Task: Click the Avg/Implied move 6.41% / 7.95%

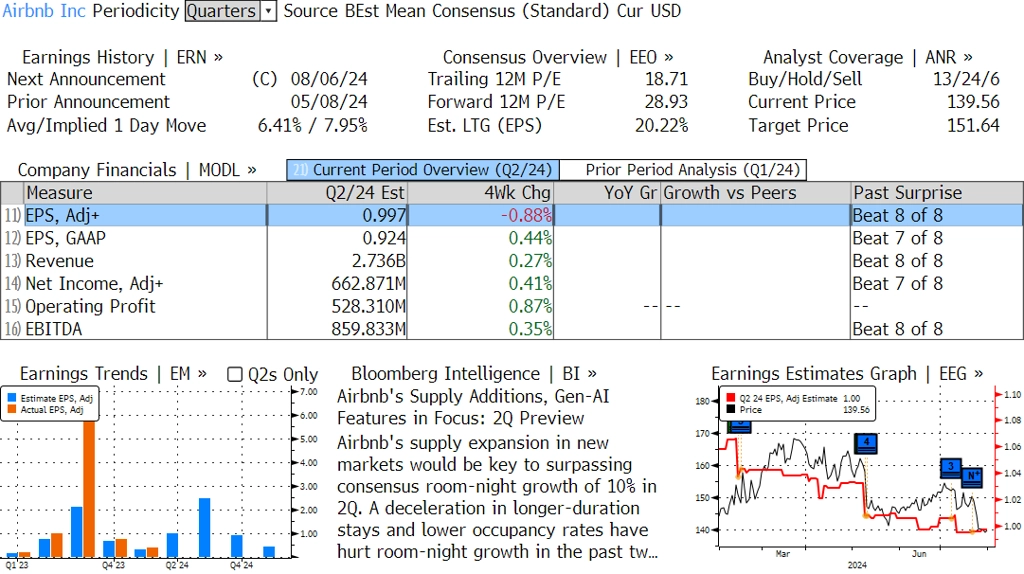Action: 312,125
